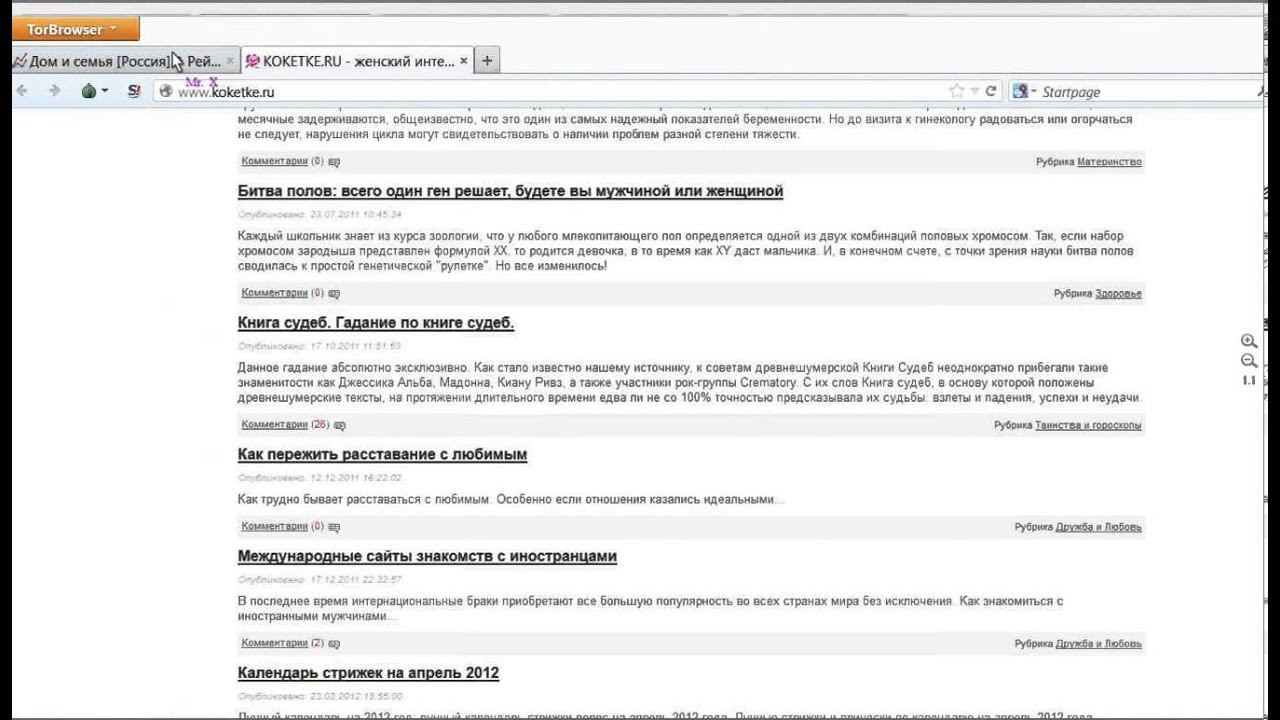The width and height of the screenshot is (1280, 720).
Task: Click the date Опубликовано 17.10.2011 11:51:53
Action: [x=320, y=346]
